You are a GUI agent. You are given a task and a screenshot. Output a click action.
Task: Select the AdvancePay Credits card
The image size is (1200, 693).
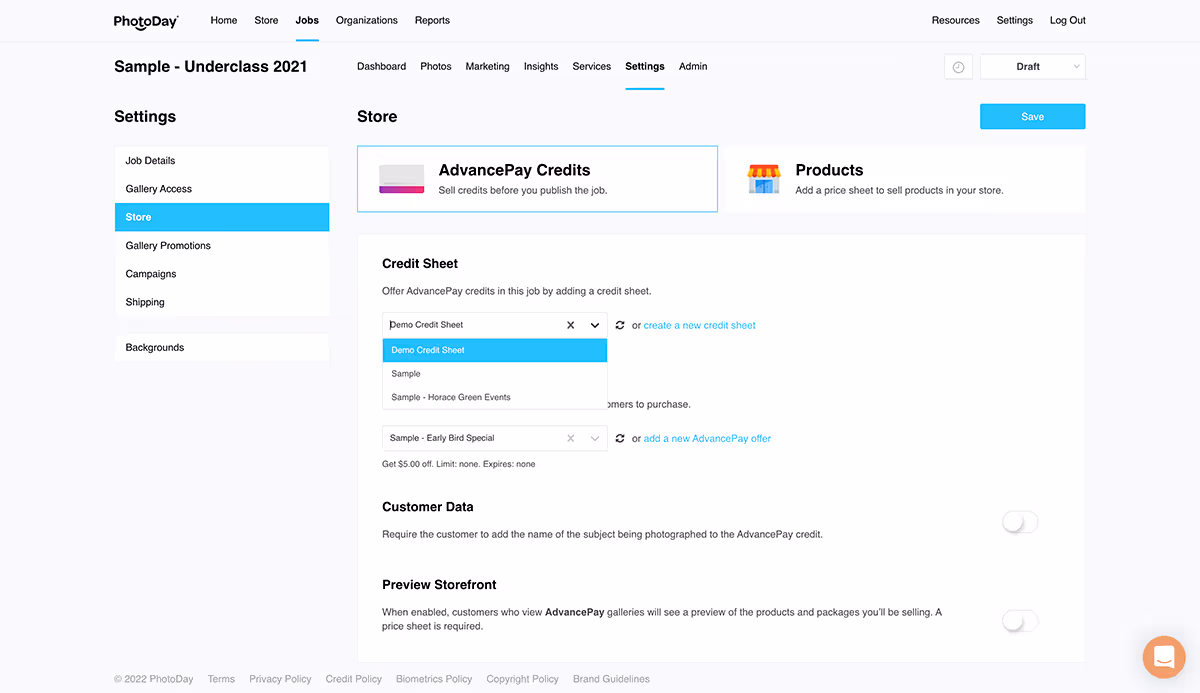click(x=537, y=179)
